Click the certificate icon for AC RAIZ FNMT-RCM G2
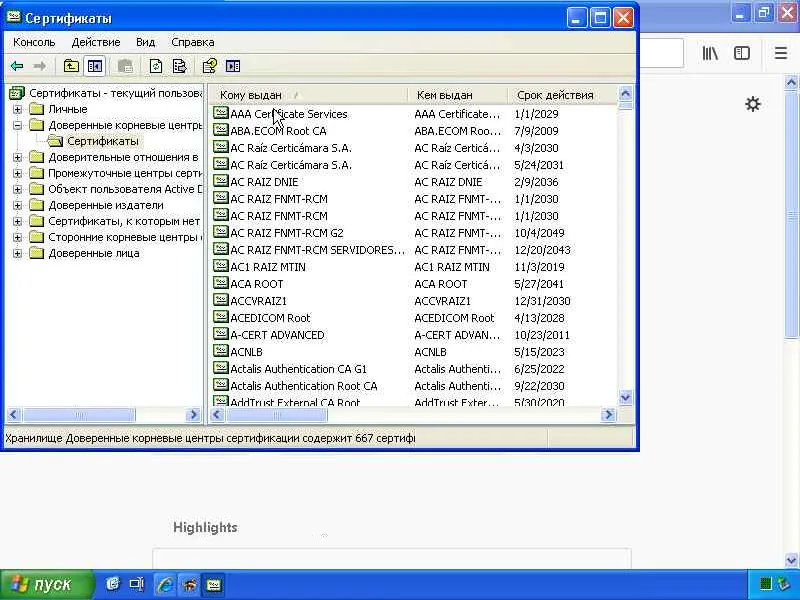 (x=220, y=232)
